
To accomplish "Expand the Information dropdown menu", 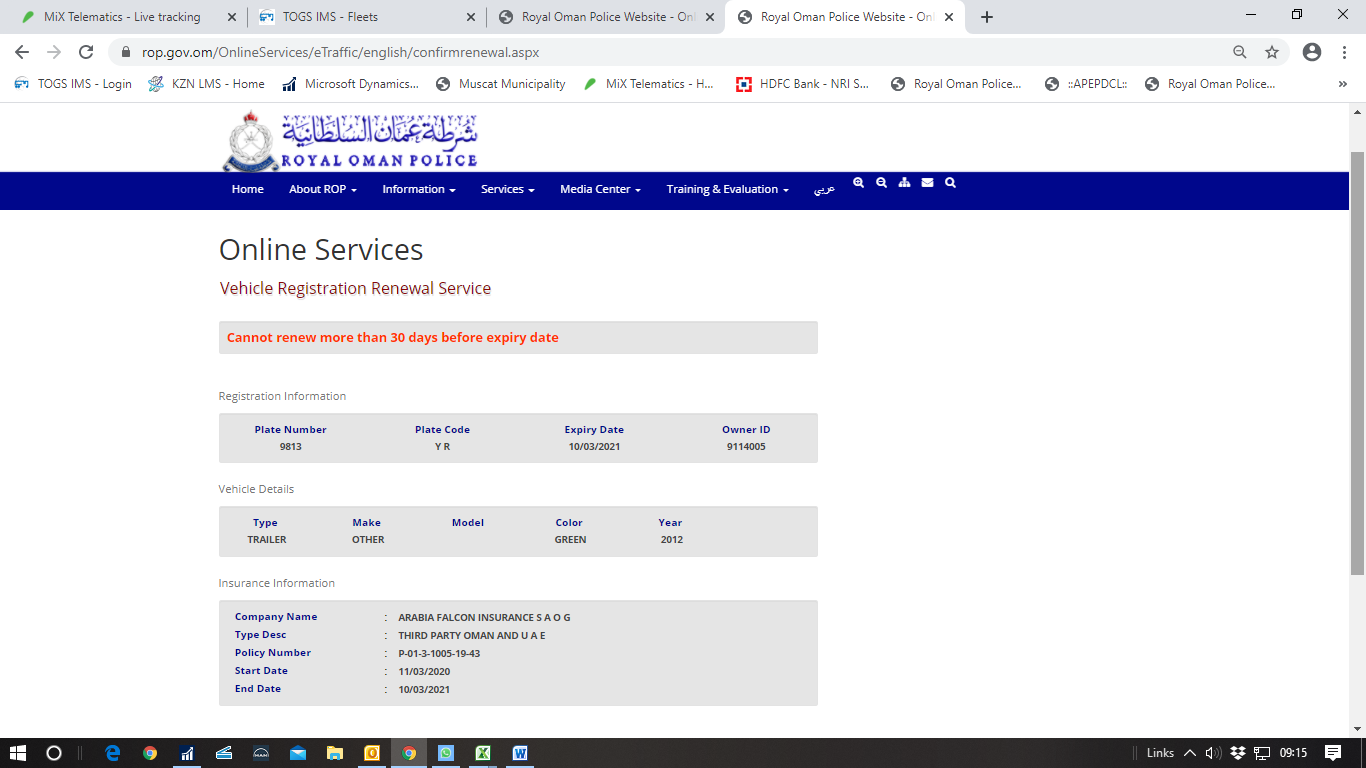I will [x=418, y=189].
